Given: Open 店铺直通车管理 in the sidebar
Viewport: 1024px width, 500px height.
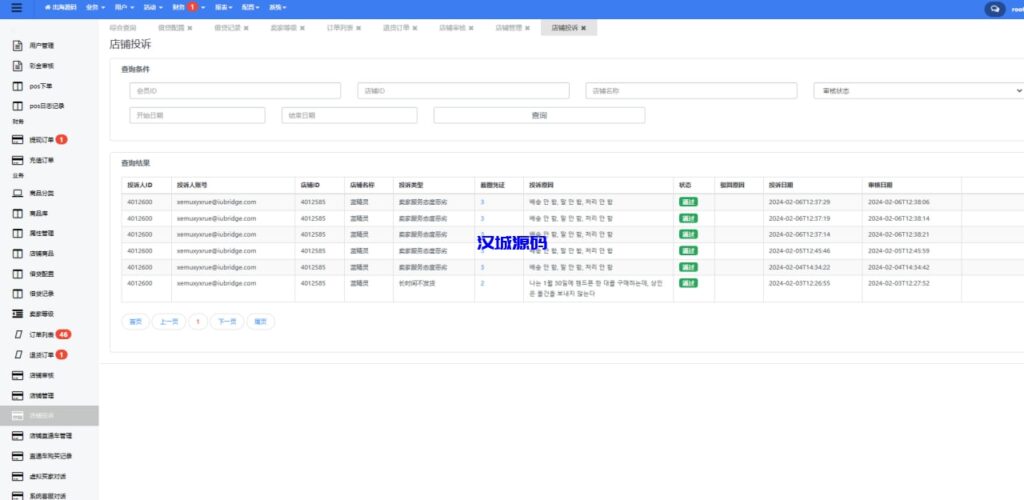Looking at the screenshot, I should [50, 436].
